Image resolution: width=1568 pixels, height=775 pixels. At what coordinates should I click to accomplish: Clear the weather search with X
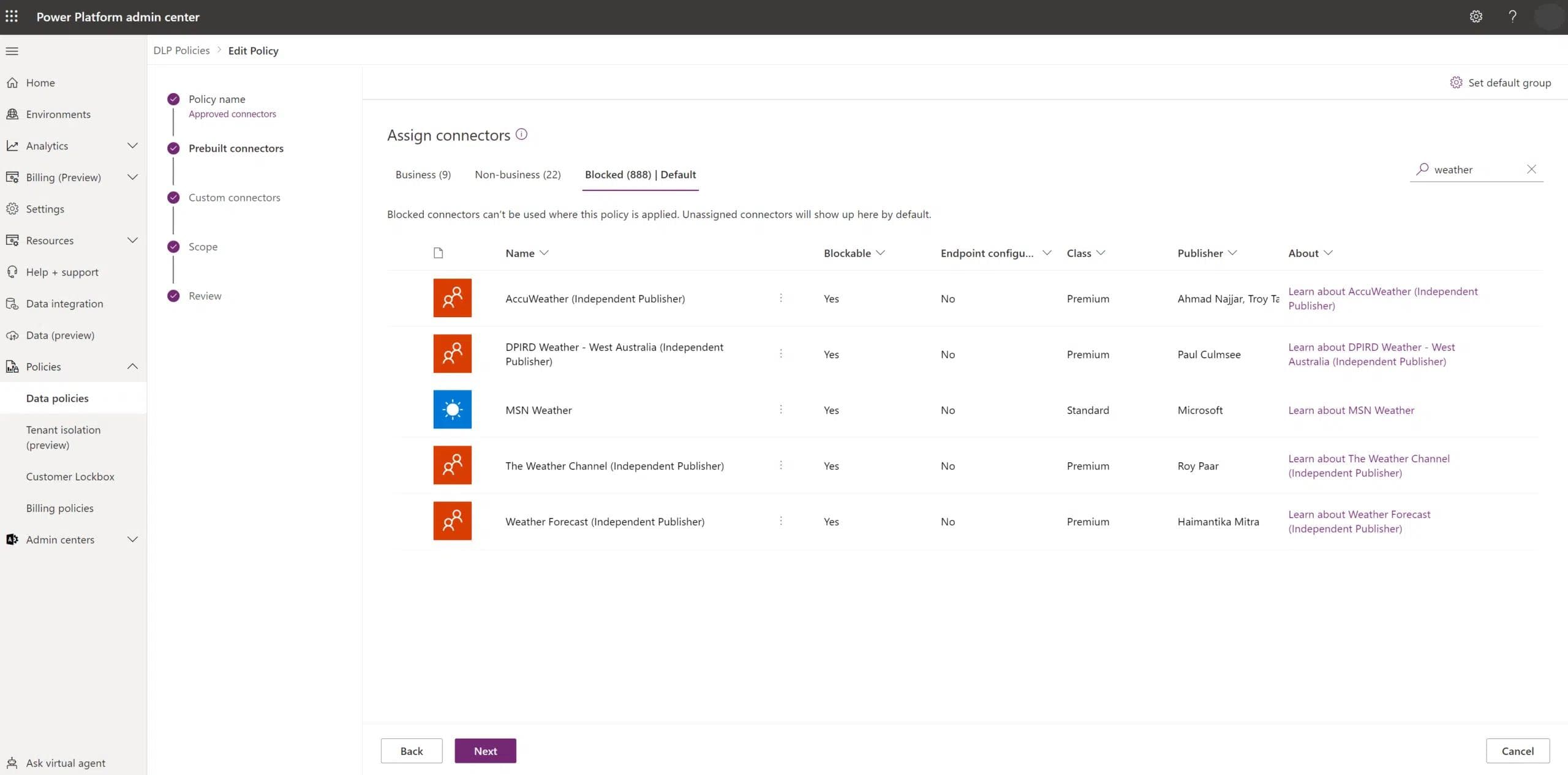[x=1531, y=169]
